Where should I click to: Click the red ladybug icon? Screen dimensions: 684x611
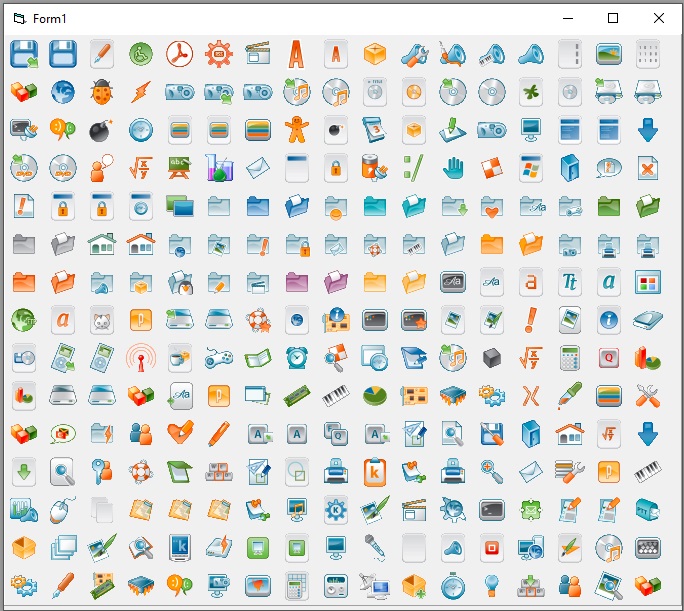(x=102, y=92)
